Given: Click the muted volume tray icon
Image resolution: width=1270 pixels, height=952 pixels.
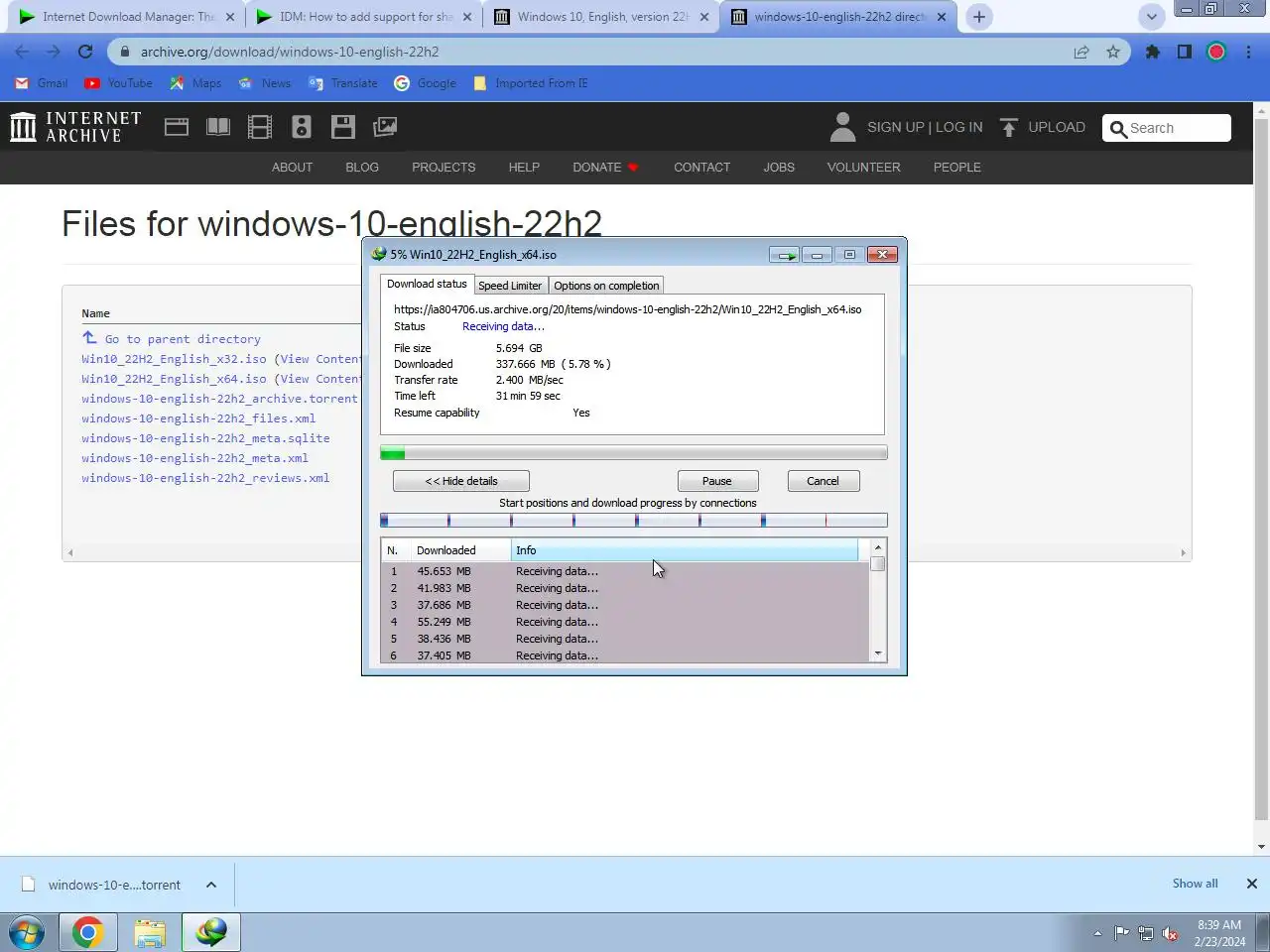Looking at the screenshot, I should pyautogui.click(x=1171, y=933).
